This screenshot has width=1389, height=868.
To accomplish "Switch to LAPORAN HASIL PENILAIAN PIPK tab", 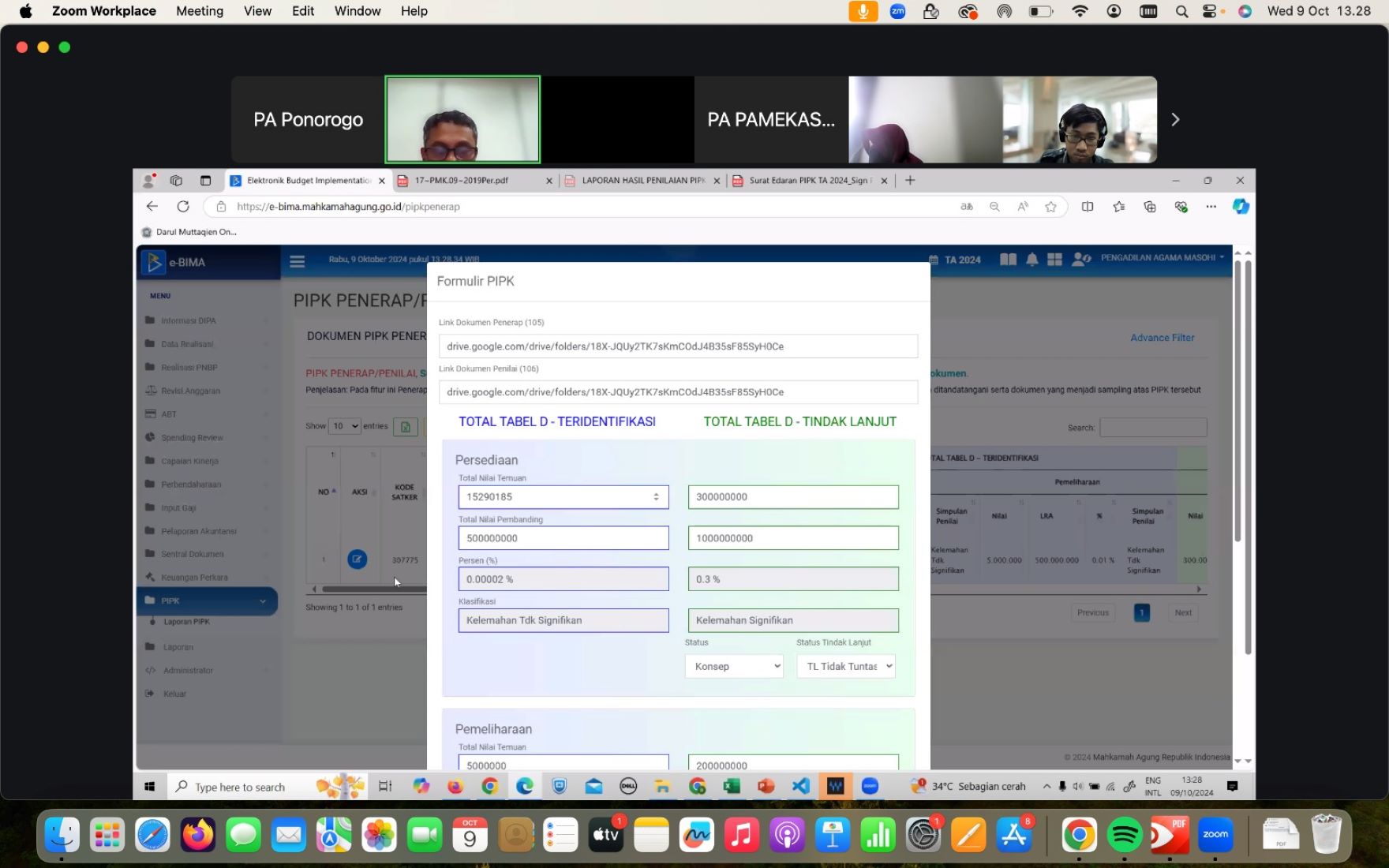I will coord(643,181).
